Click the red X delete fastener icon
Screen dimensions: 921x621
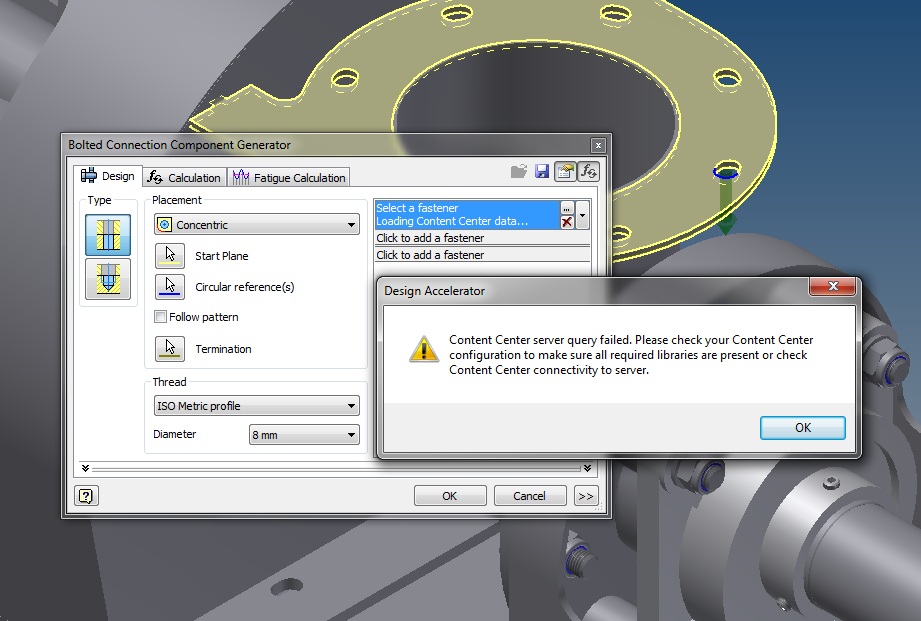(x=567, y=222)
